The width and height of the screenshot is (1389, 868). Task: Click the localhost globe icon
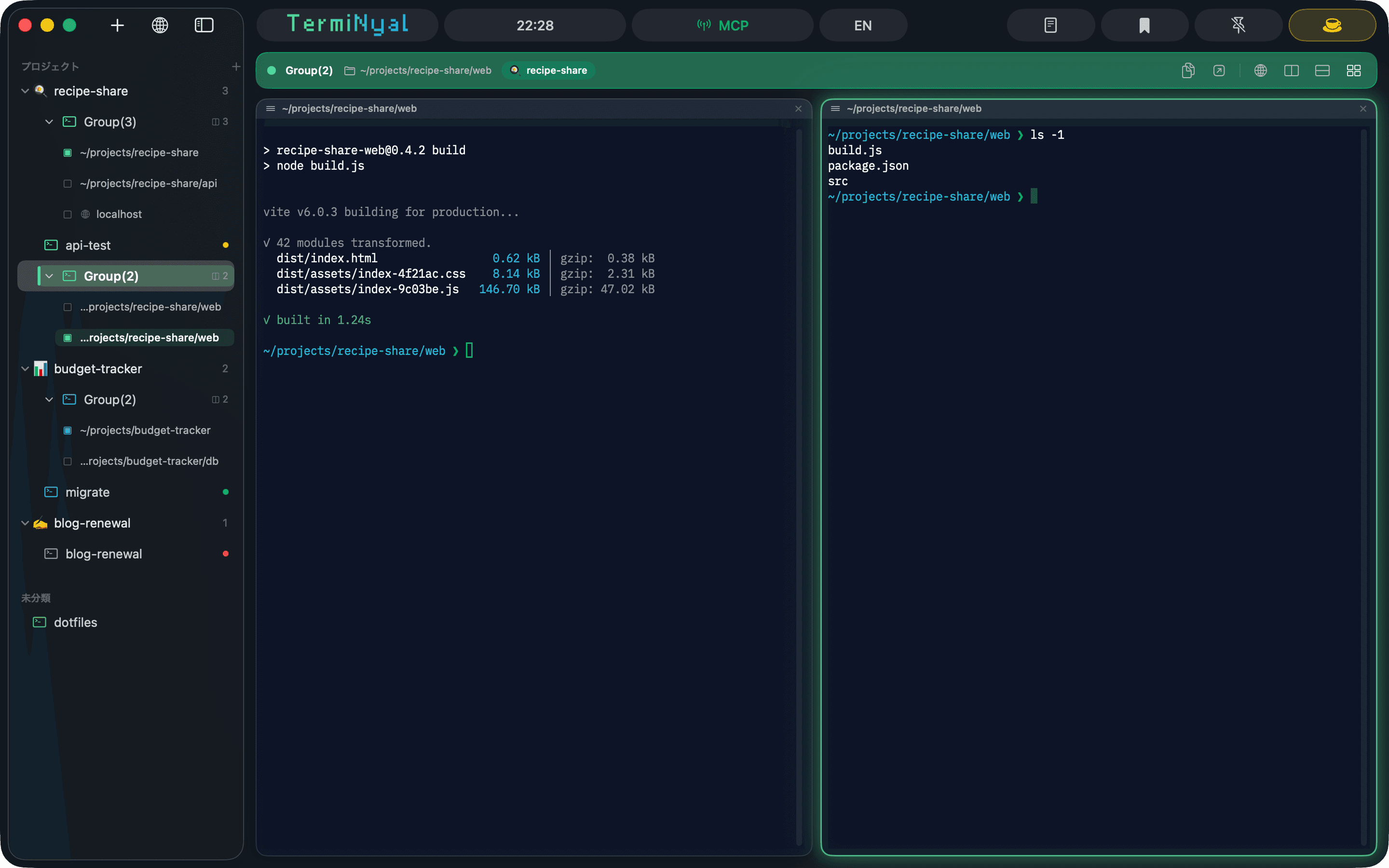coord(85,214)
